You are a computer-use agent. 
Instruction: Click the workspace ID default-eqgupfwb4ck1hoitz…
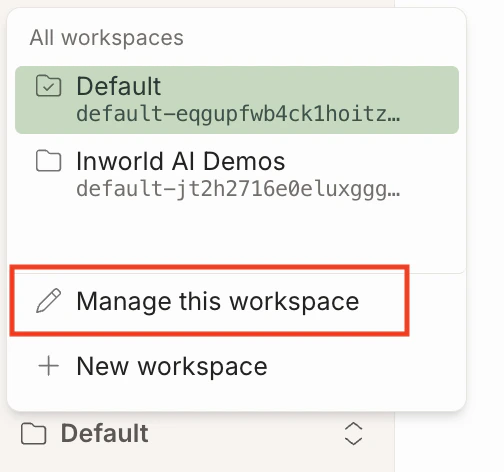coord(238,114)
